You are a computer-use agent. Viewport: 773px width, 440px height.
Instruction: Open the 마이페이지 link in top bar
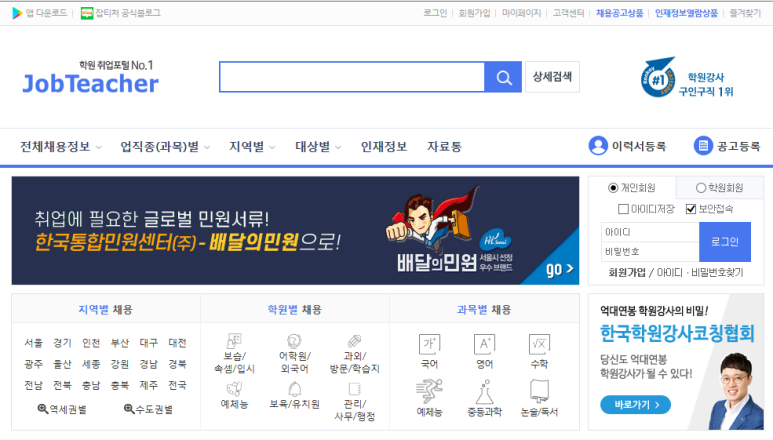(x=521, y=13)
